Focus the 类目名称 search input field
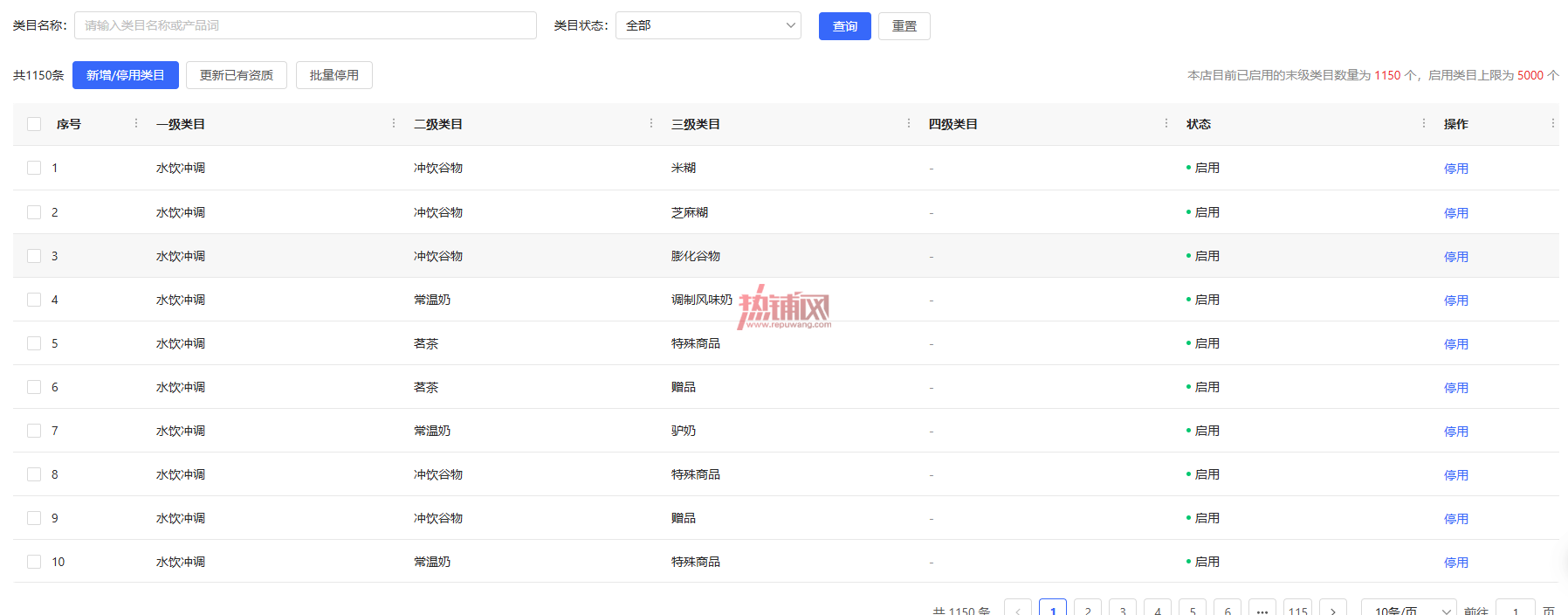Screen dimensions: 1568x615 tap(306, 25)
